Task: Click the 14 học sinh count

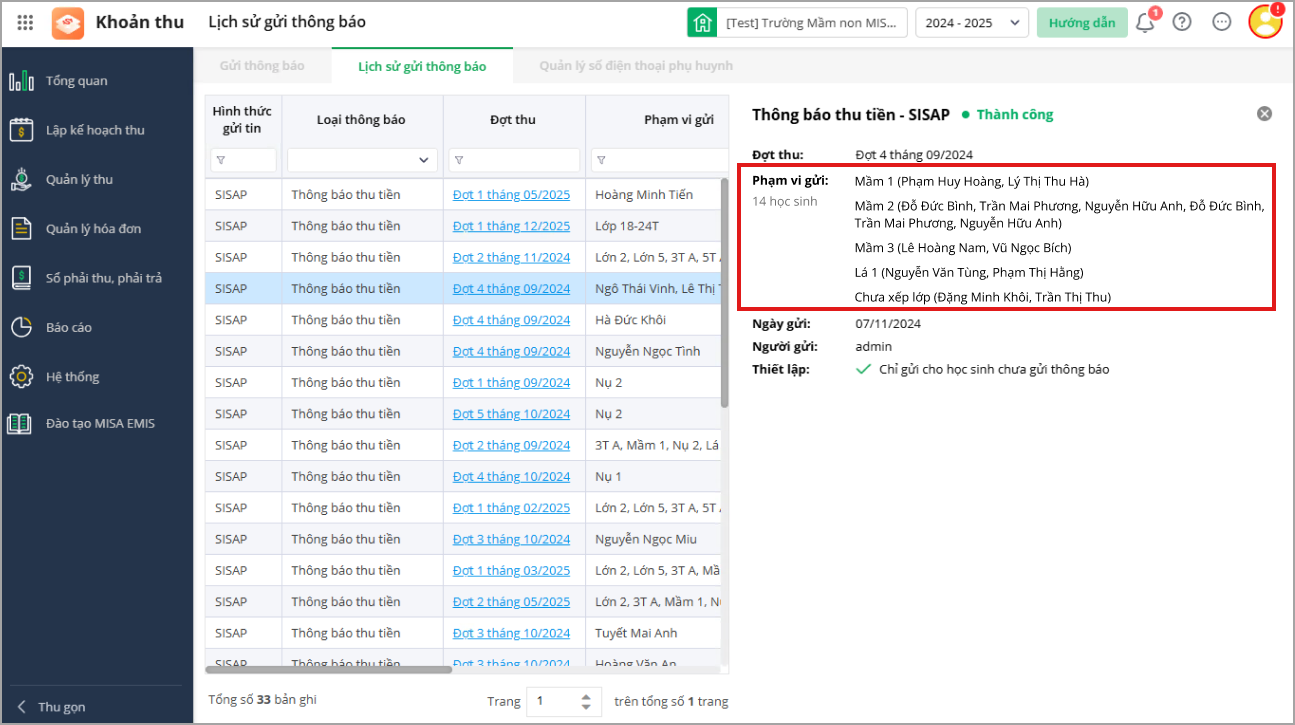Action: (785, 202)
